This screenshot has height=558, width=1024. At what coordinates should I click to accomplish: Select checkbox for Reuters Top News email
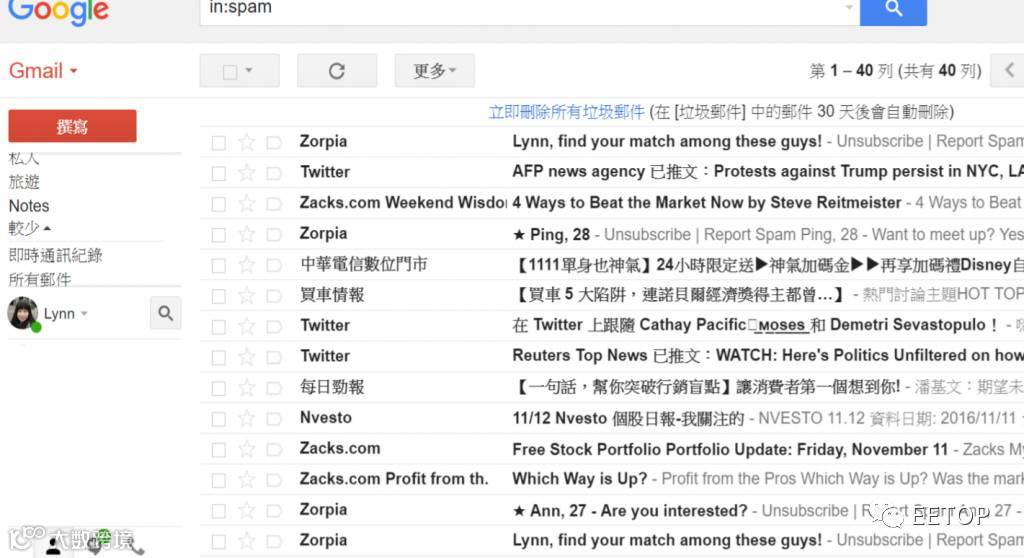click(218, 357)
